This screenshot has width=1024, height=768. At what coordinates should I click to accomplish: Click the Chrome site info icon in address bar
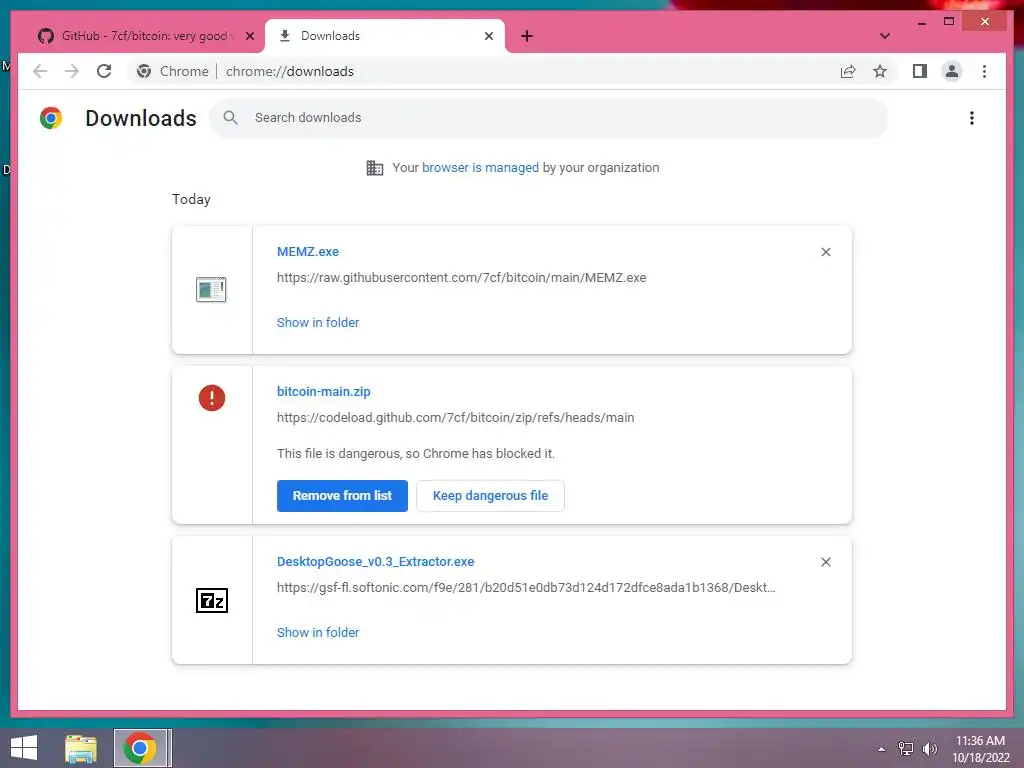pos(144,71)
